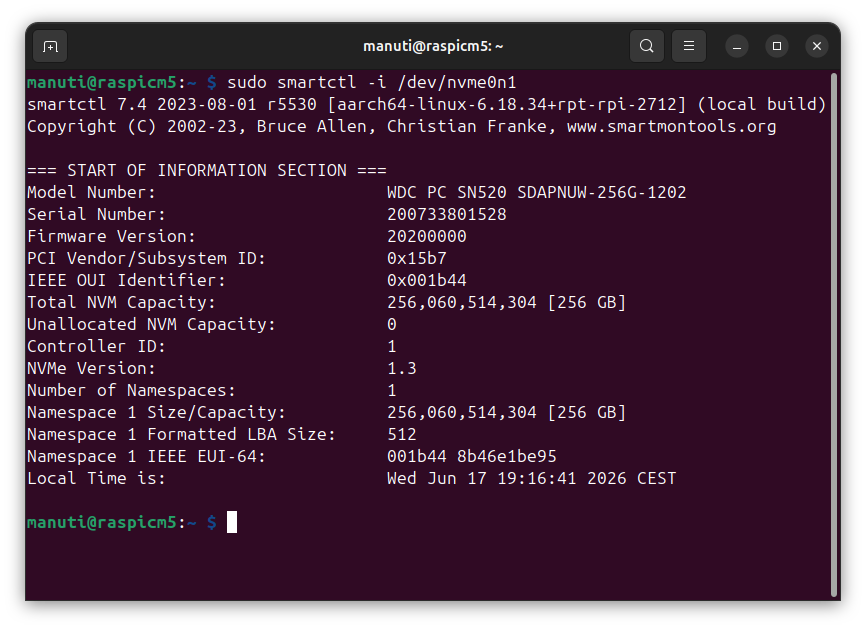Open the hamburger menu
The width and height of the screenshot is (866, 629).
689,46
